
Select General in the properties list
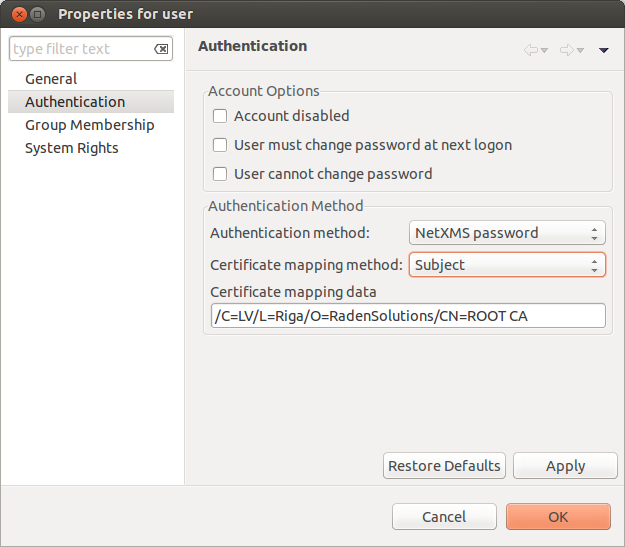tap(51, 79)
